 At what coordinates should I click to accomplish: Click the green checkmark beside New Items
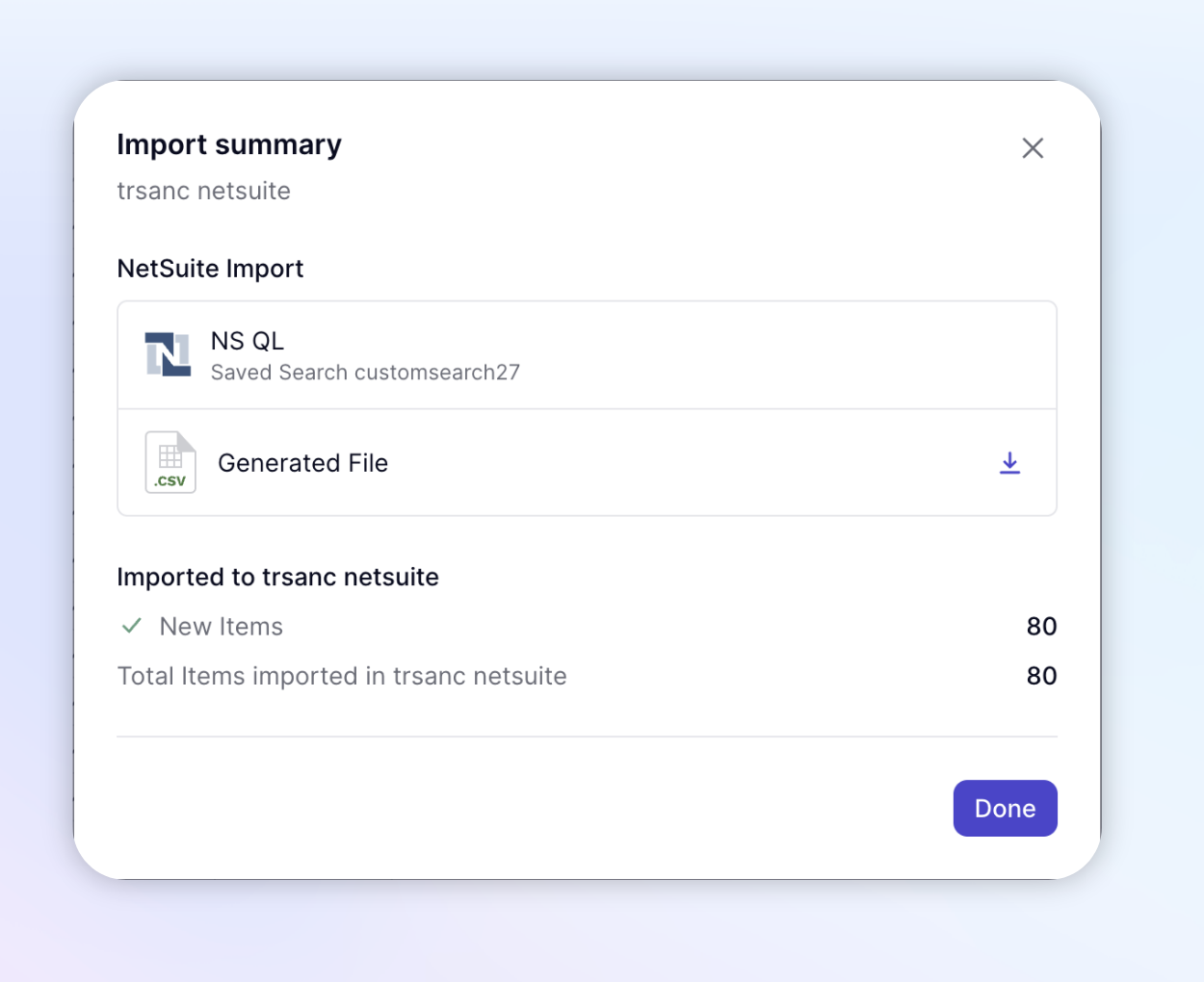click(x=132, y=626)
